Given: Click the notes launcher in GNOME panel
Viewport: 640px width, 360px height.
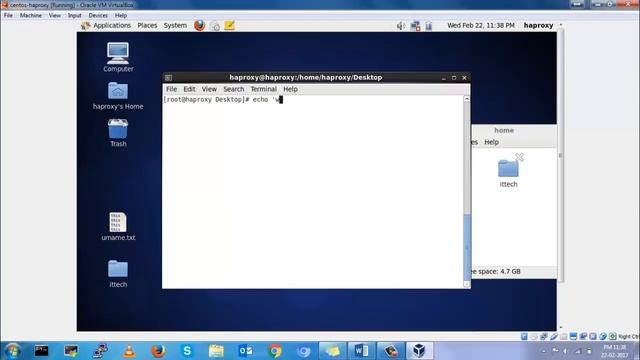Looking at the screenshot, I should 229,25.
